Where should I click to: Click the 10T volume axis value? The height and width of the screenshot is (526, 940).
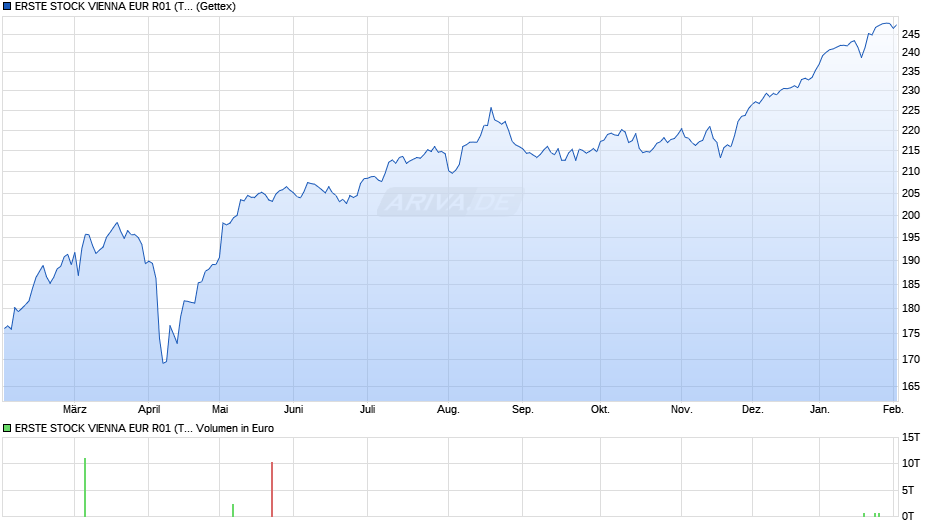(x=911, y=463)
